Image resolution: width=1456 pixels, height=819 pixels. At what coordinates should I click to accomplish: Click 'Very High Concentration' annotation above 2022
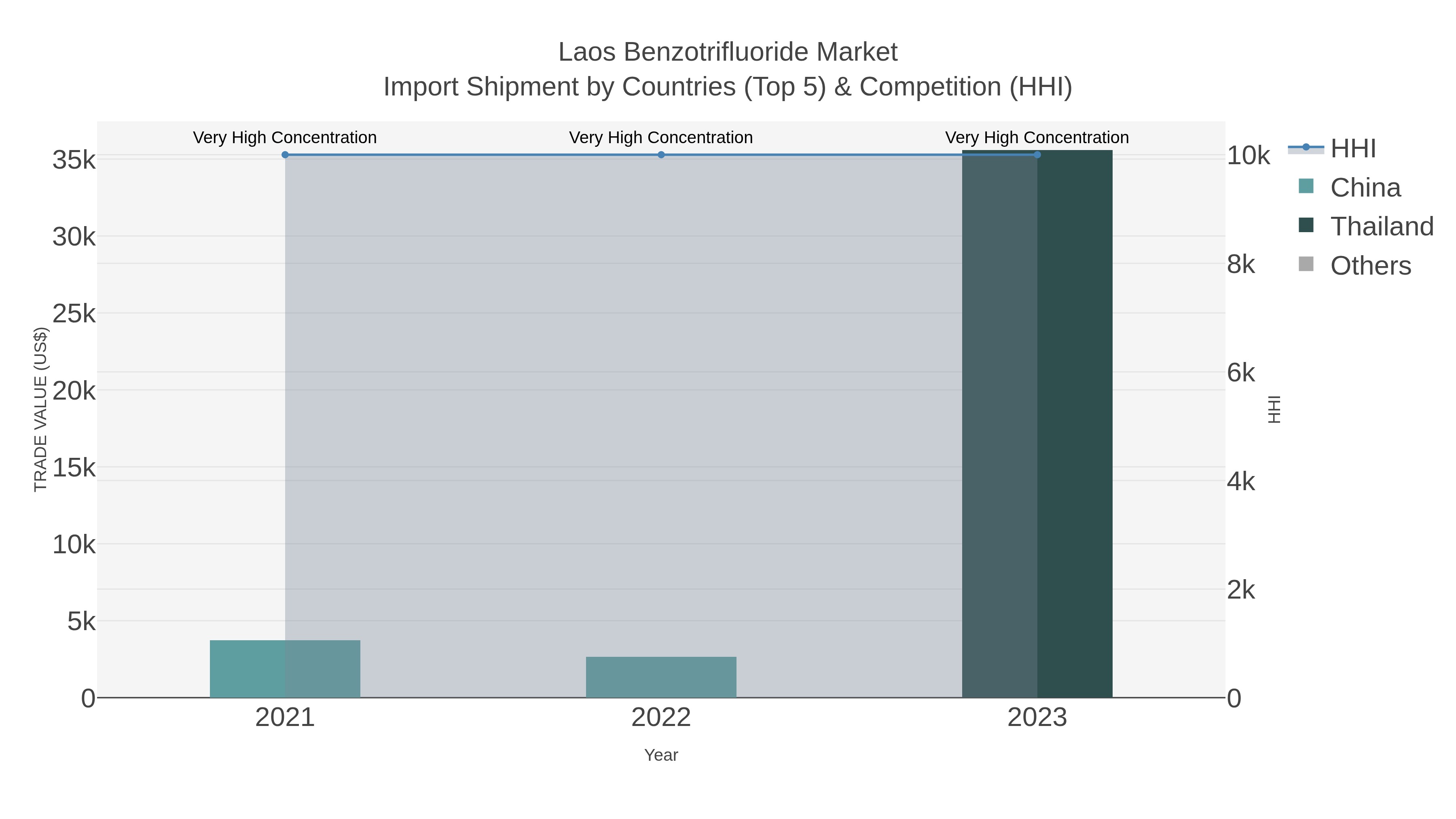(x=661, y=138)
